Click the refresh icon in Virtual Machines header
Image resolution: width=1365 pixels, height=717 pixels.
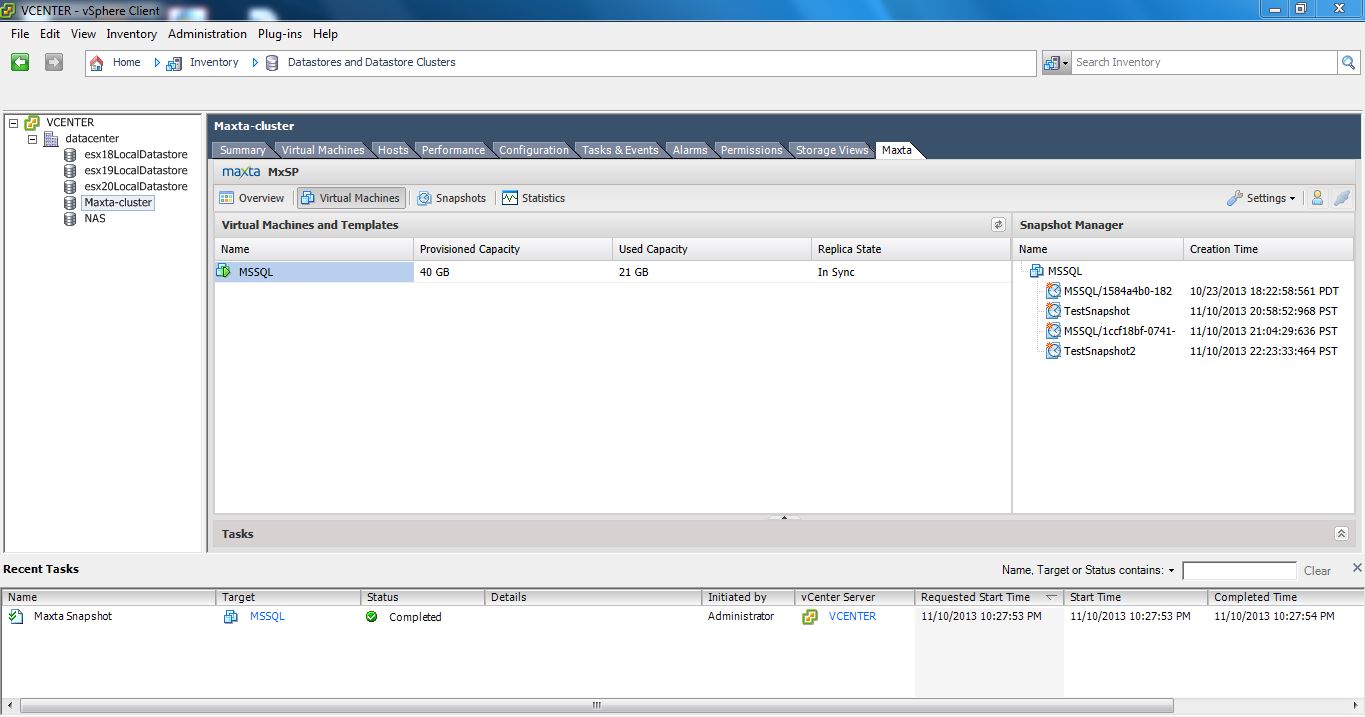point(997,225)
